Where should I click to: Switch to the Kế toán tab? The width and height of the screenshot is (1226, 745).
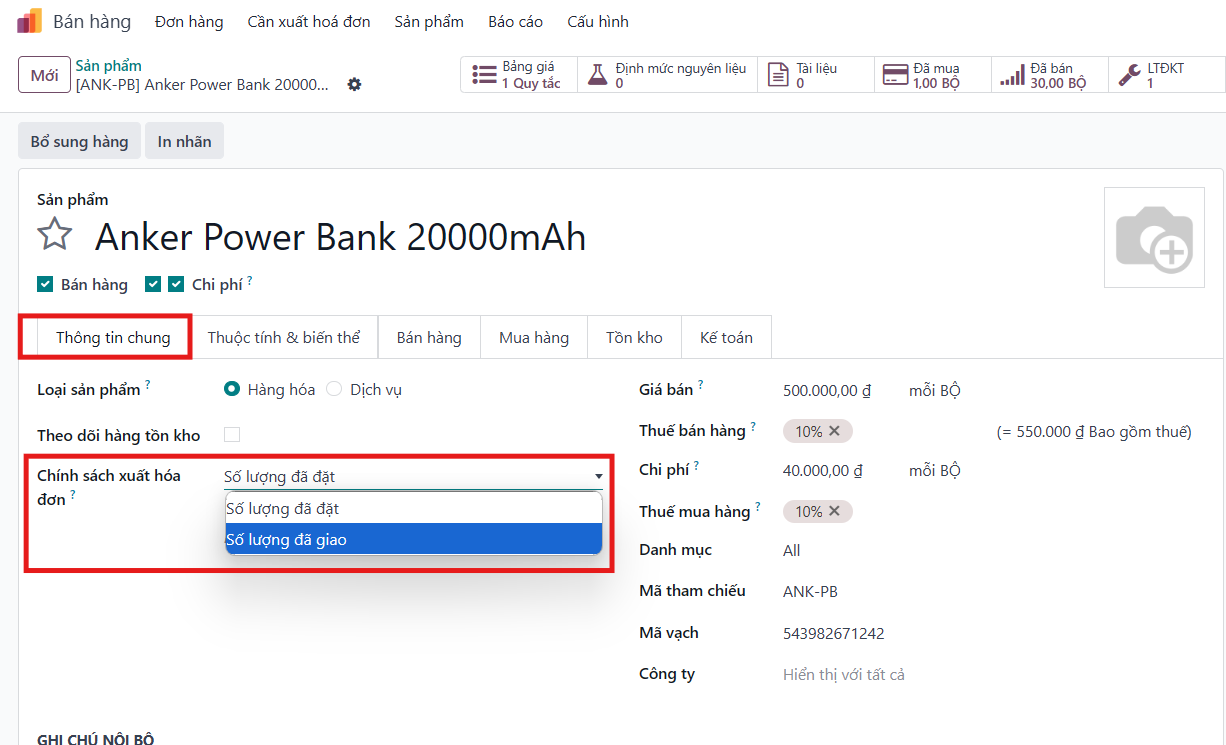726,337
